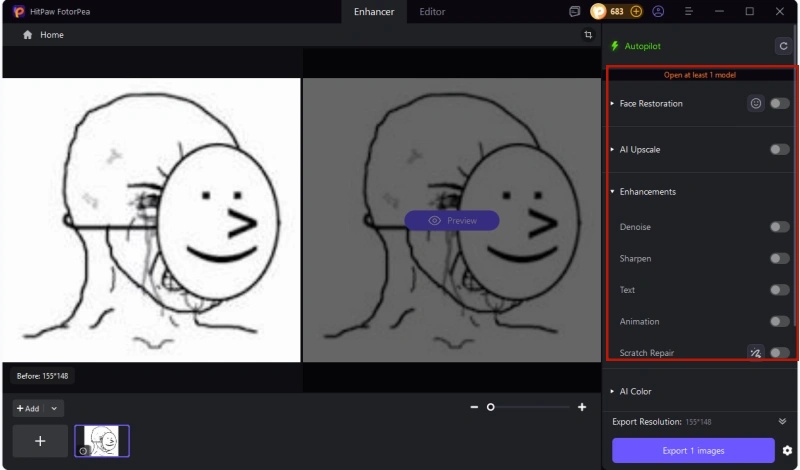
Task: Open the feedback message icon
Action: point(574,11)
